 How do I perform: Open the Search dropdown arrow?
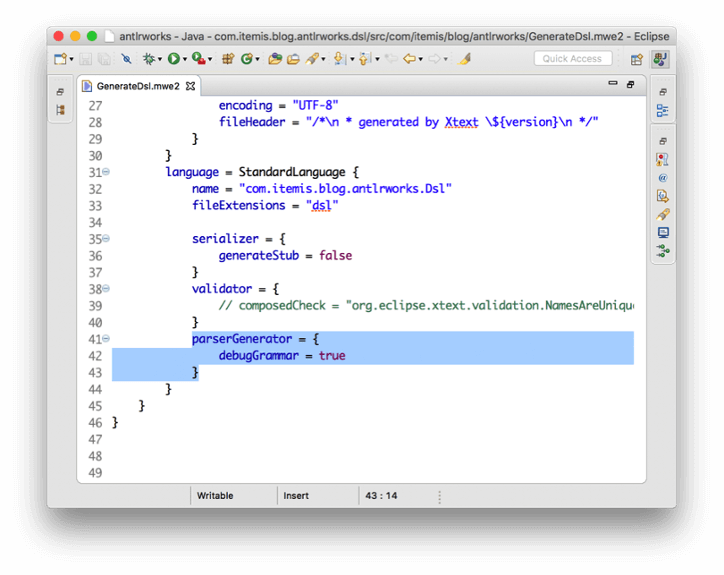pos(323,59)
